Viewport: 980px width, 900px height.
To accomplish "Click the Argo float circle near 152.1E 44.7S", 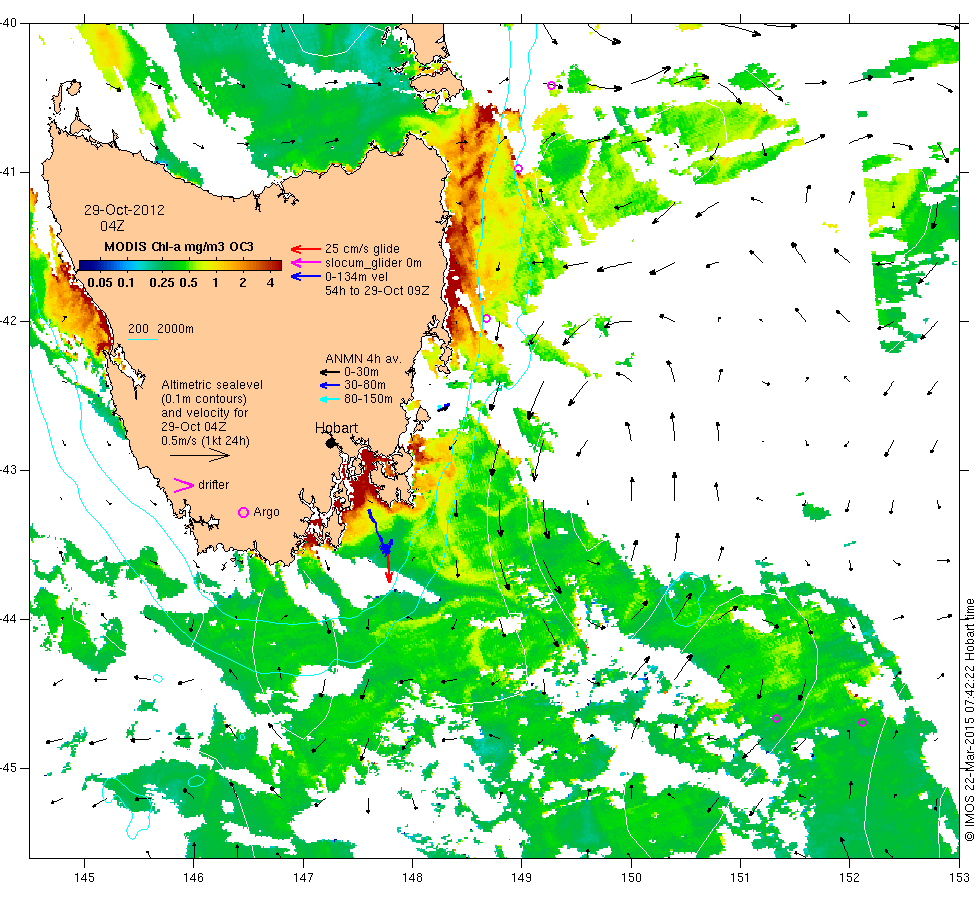I will coord(862,722).
